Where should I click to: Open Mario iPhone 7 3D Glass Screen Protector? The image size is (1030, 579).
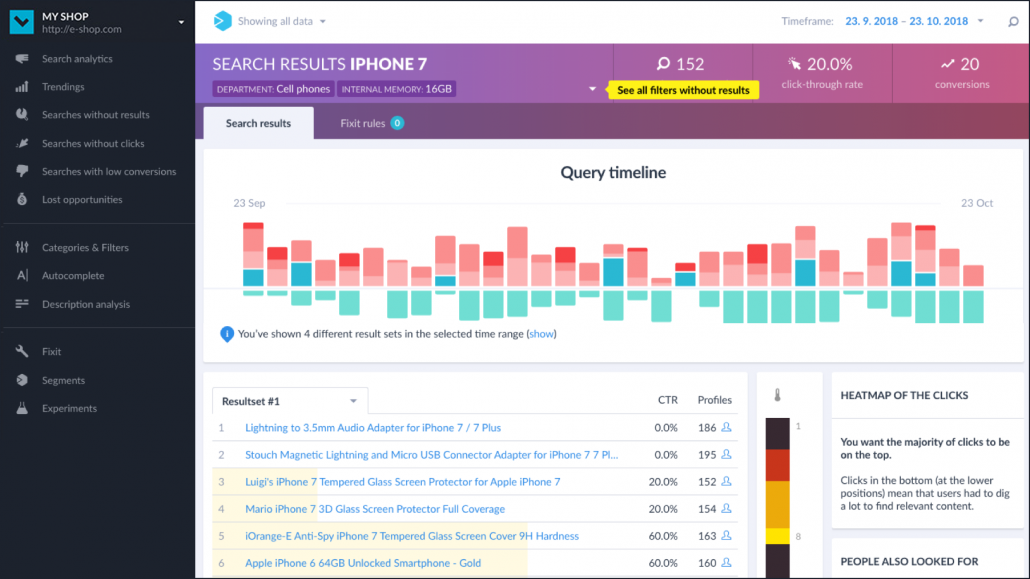point(375,509)
